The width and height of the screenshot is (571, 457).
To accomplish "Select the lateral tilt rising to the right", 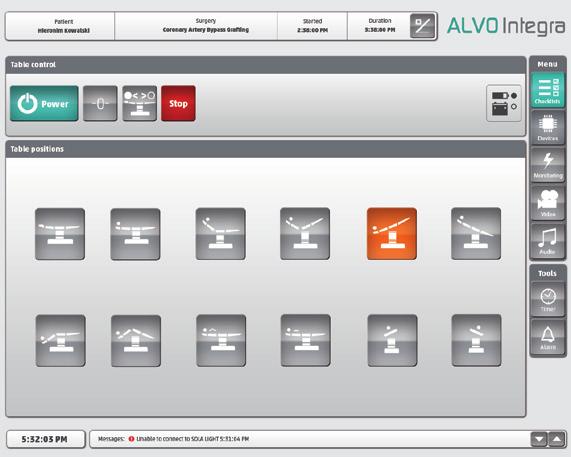I will click(x=392, y=340).
